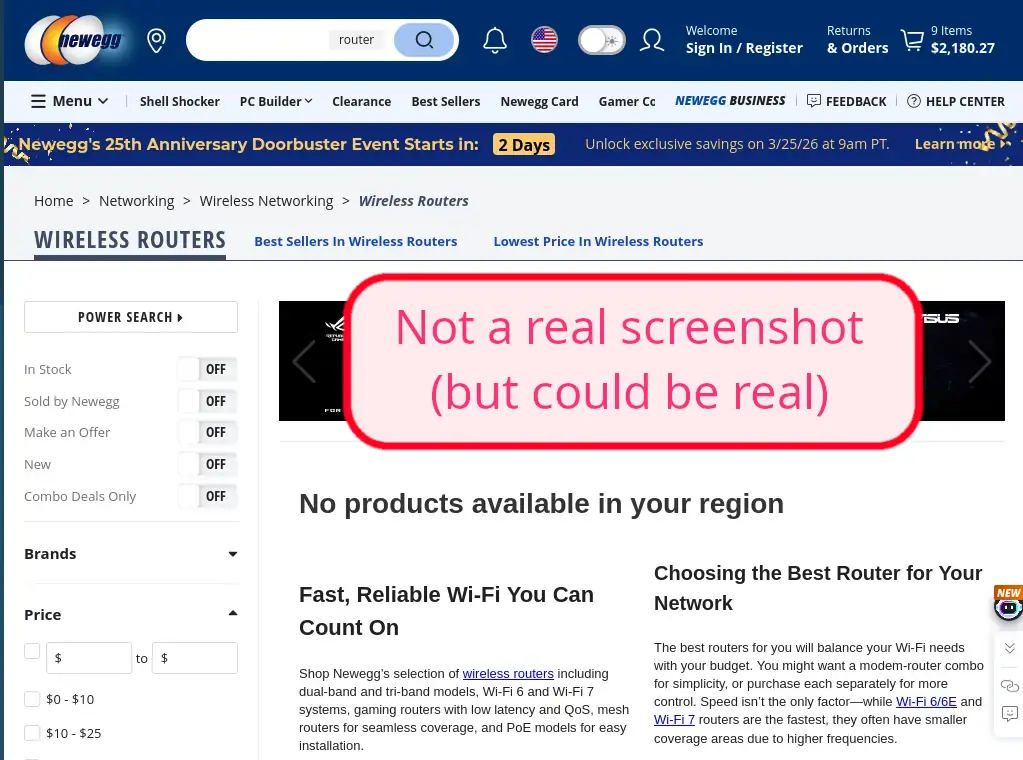Turn on the Make an Offer toggle
This screenshot has width=1023, height=760.
(x=207, y=432)
